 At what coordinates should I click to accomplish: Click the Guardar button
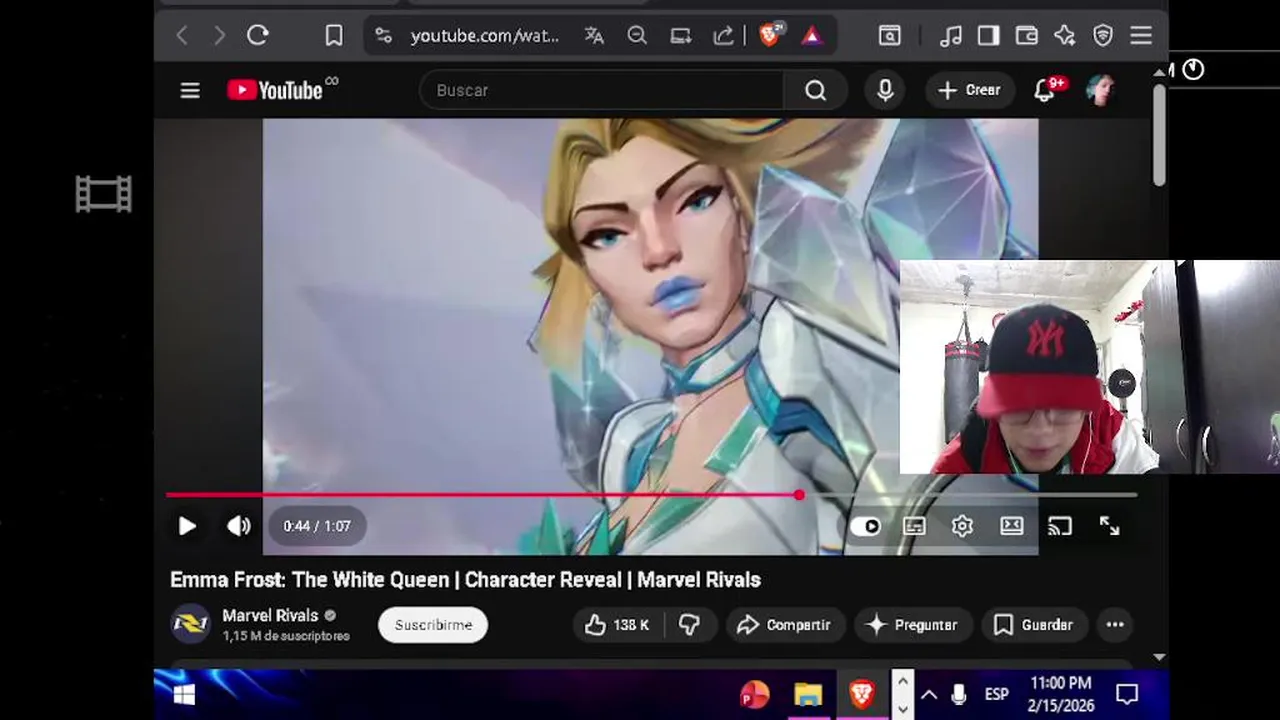(x=1034, y=625)
